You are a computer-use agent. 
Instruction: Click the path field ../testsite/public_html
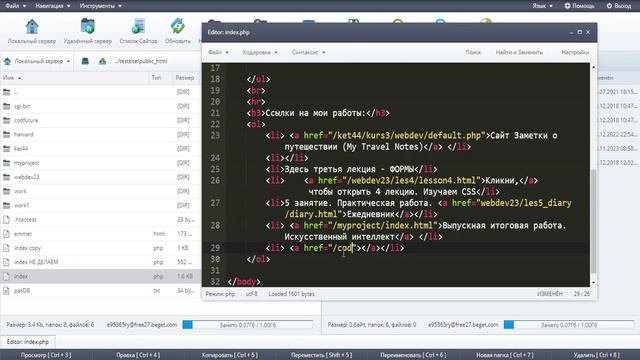point(141,61)
